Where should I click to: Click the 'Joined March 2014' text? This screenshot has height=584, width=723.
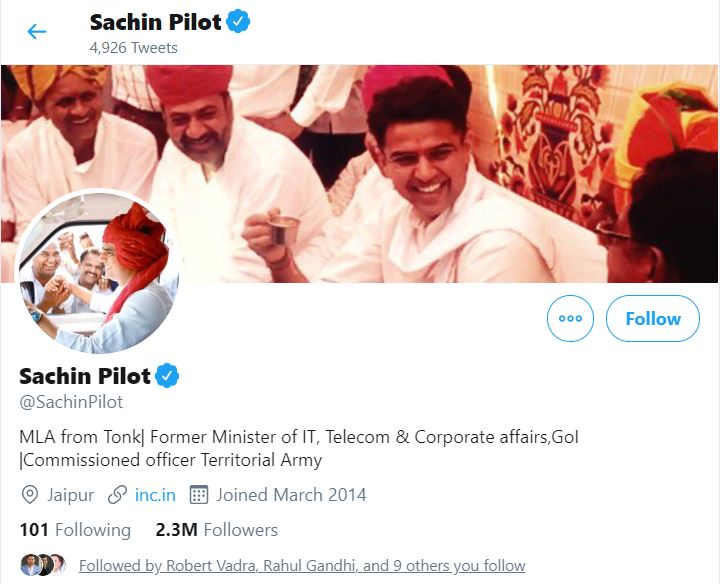coord(291,494)
